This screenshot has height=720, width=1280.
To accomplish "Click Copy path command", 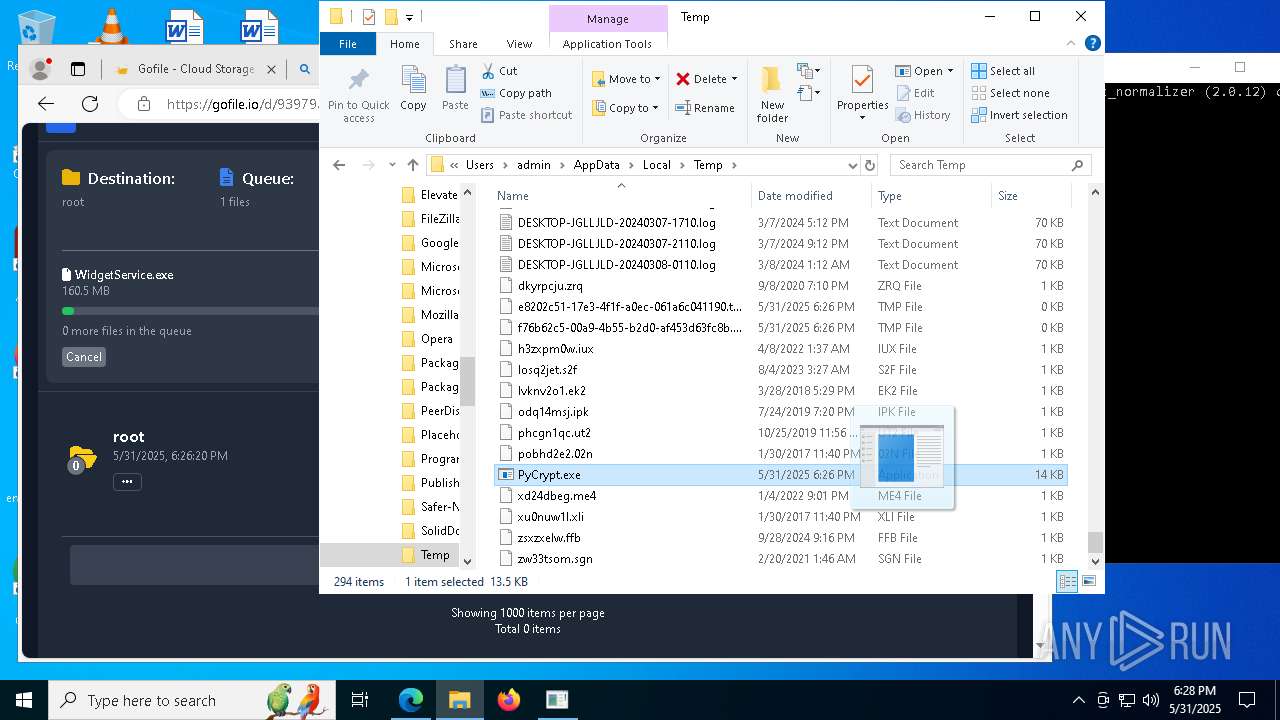I will (x=516, y=93).
